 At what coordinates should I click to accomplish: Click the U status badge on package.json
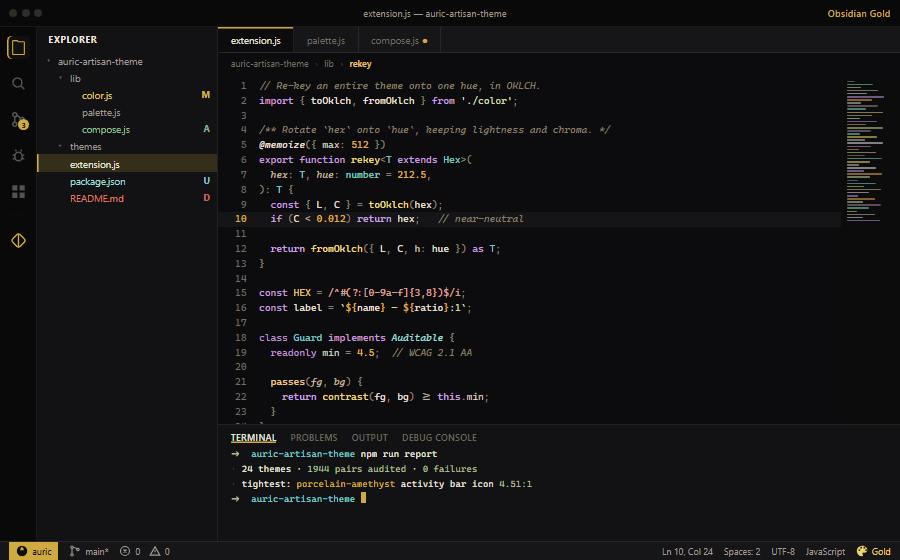click(x=206, y=181)
